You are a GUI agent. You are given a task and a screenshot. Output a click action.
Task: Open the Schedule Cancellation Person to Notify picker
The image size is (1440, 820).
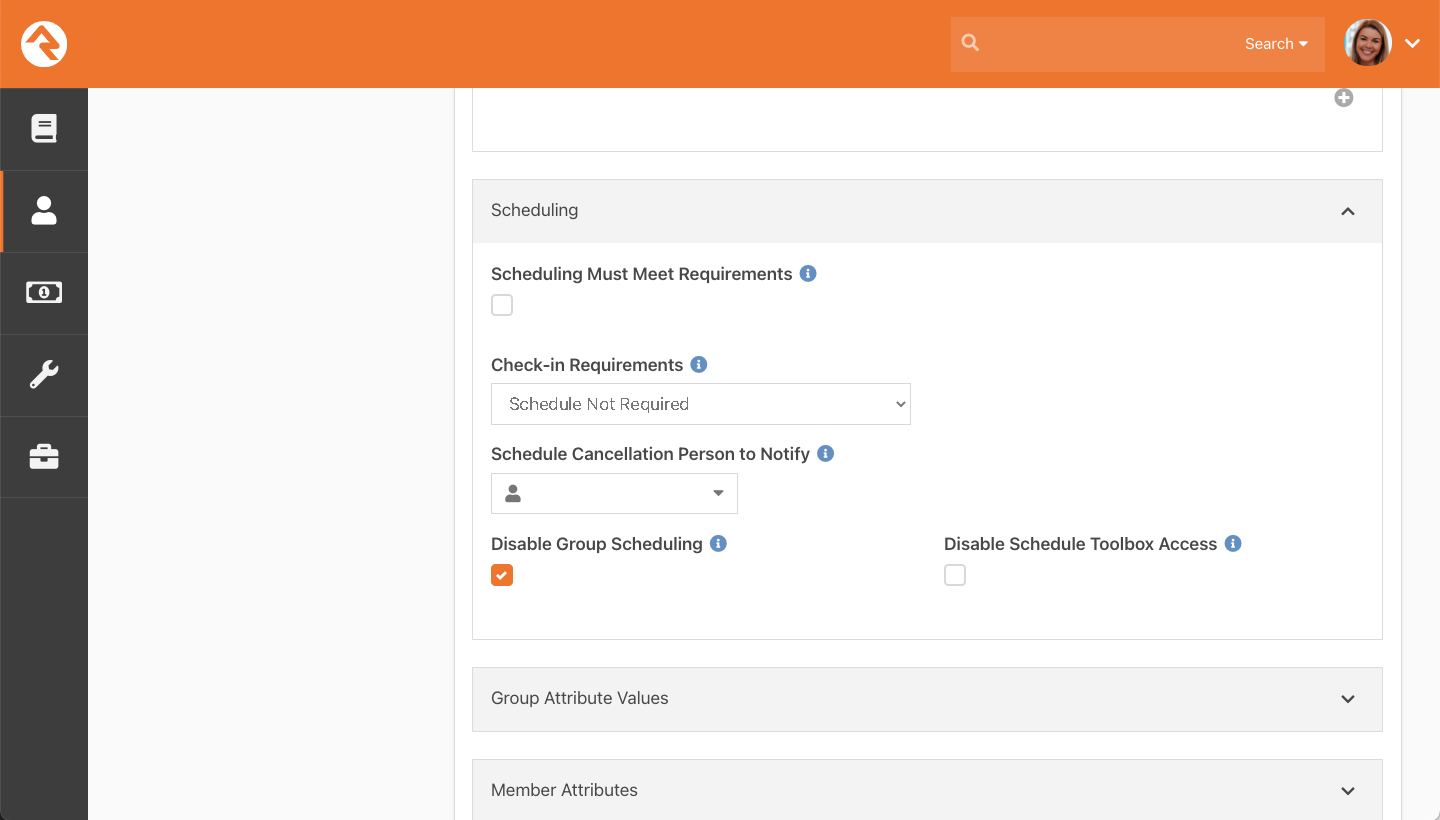click(614, 493)
